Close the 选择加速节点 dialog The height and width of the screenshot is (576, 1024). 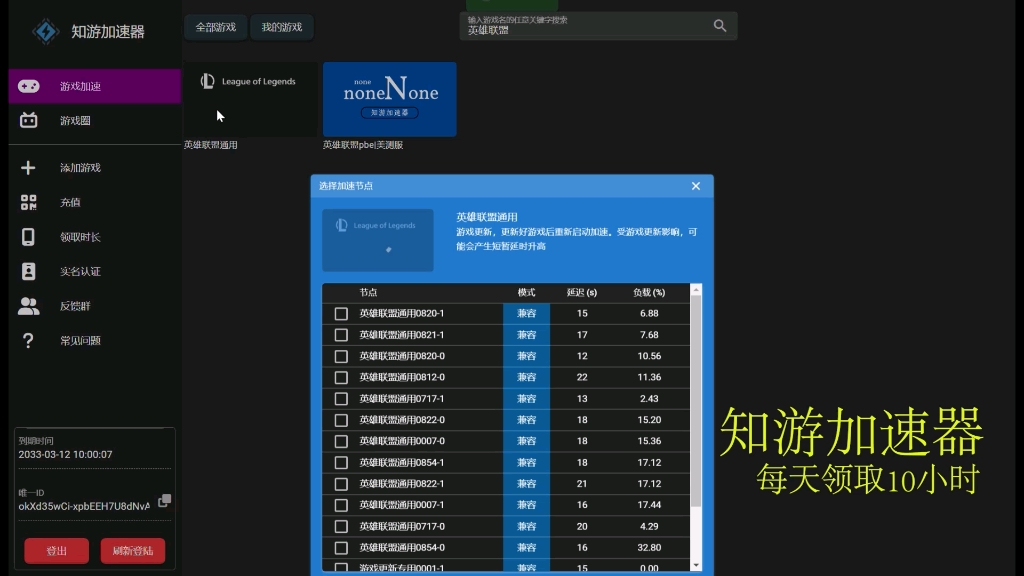tap(696, 186)
